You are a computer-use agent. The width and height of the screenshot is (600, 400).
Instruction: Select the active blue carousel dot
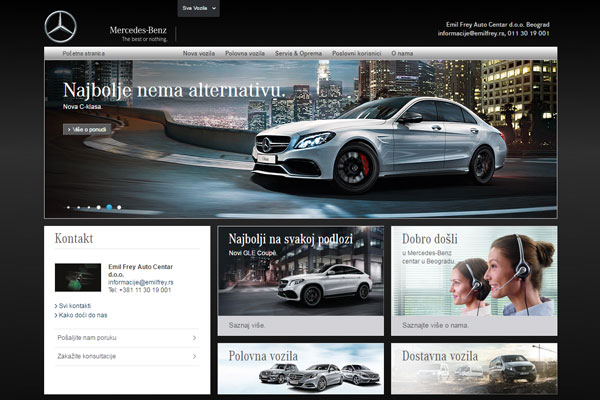109,207
